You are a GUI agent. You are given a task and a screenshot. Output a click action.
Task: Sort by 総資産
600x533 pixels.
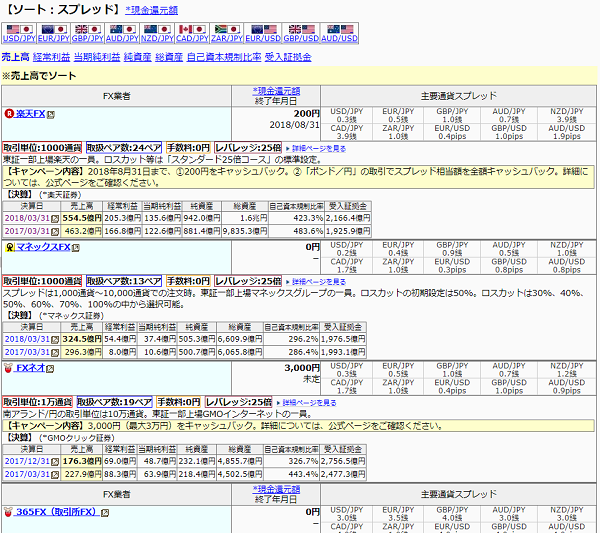169,57
